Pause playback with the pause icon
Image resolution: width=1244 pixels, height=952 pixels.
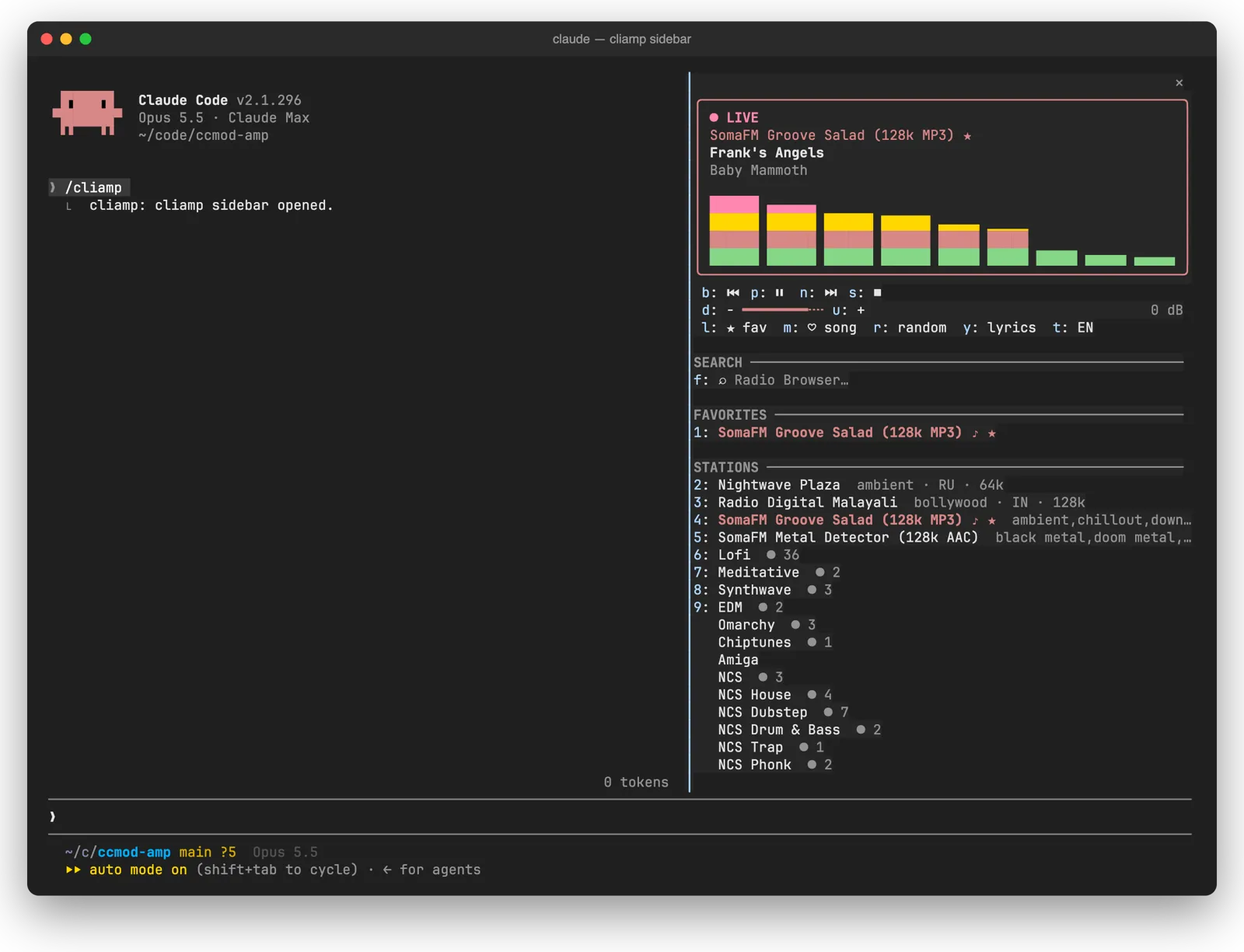click(x=779, y=293)
